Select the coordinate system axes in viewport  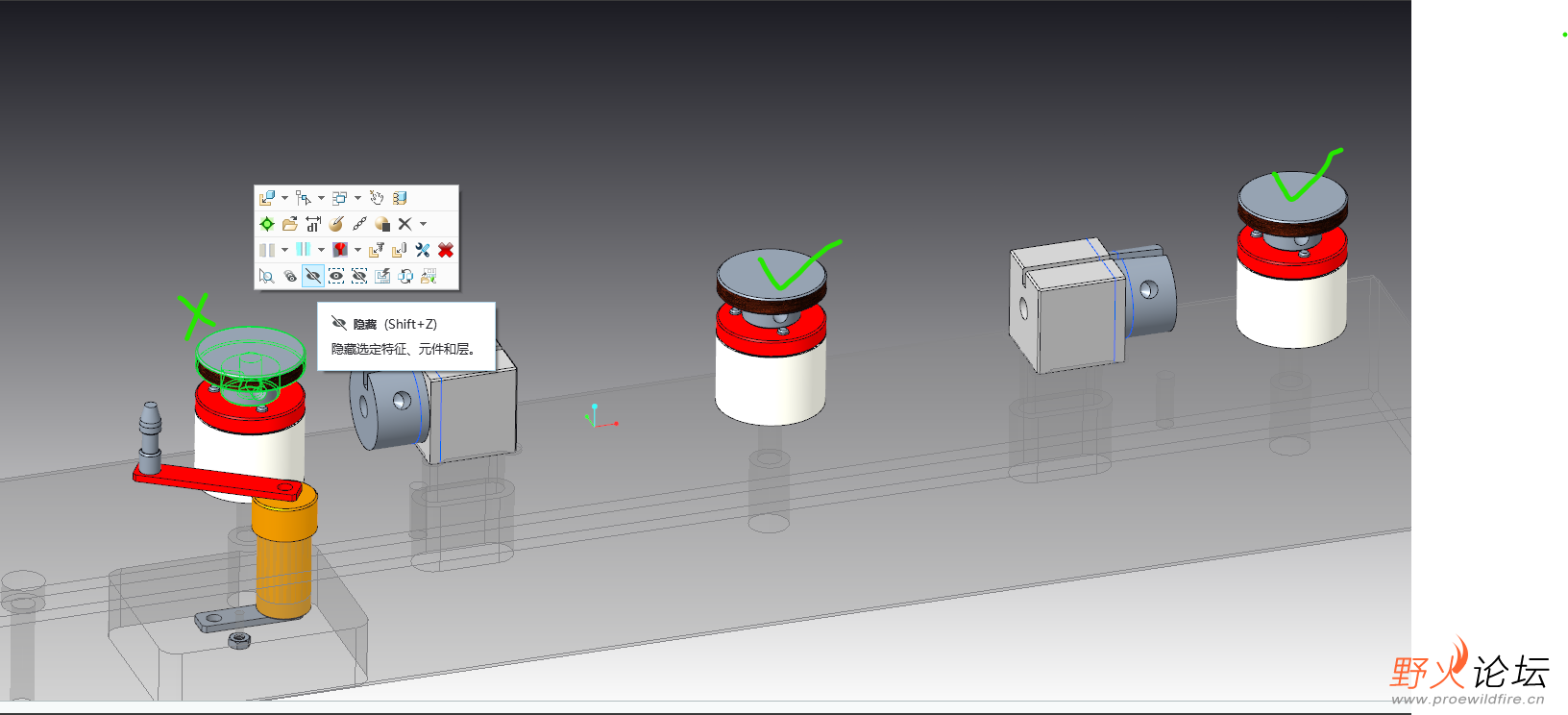600,416
